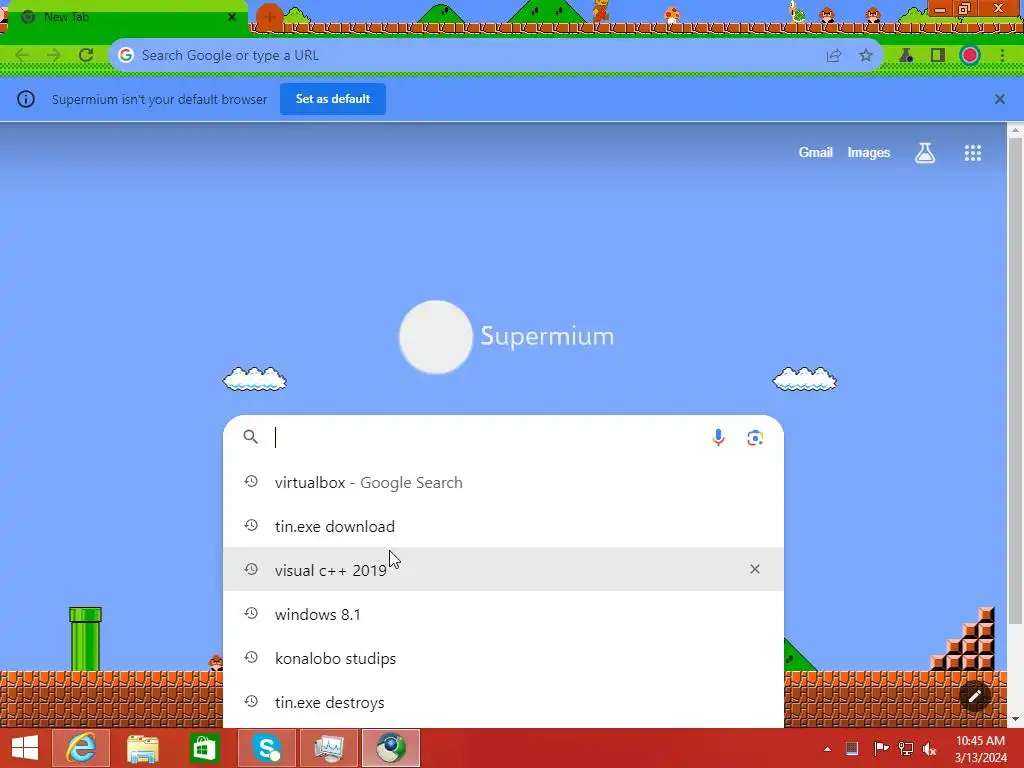Click the muted volume tray icon

(x=929, y=748)
